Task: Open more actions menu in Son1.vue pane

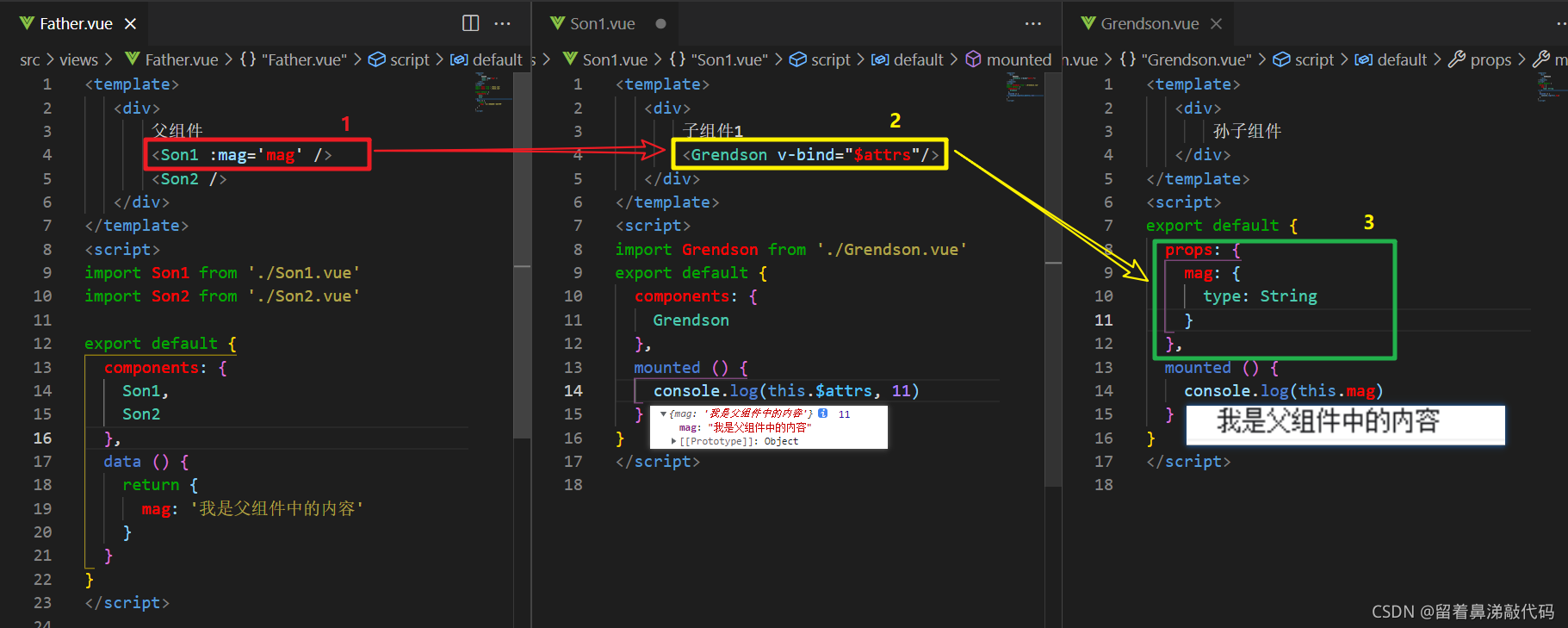Action: (1033, 23)
